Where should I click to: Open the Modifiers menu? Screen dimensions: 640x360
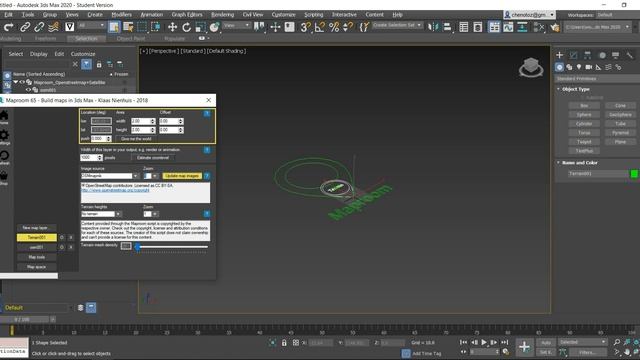121,15
